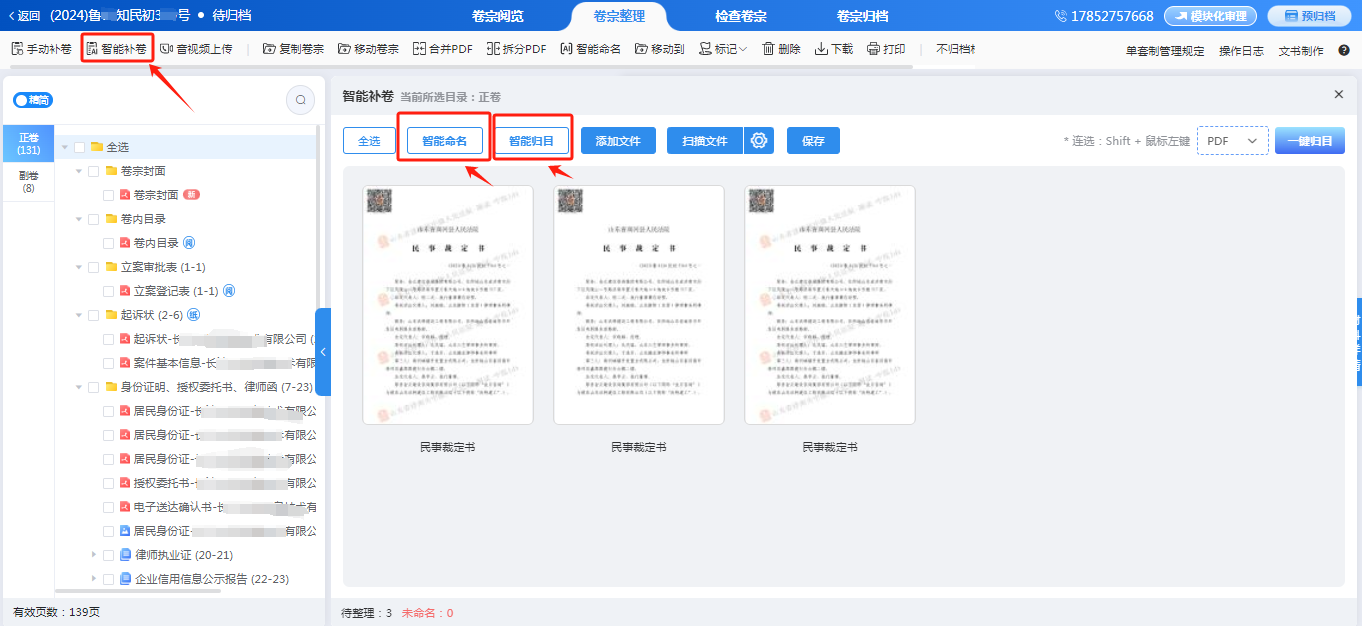Check the 全选 checkbox in tree
This screenshot has width=1362, height=626.
point(80,147)
